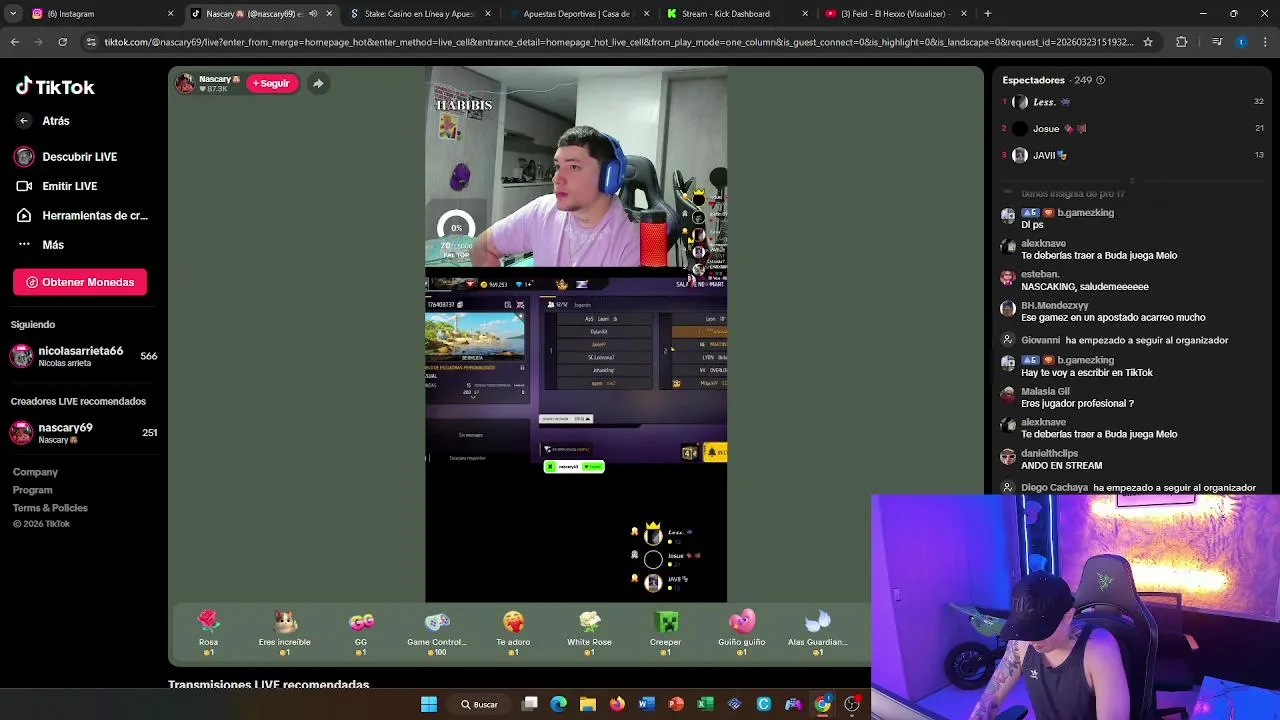Image resolution: width=1280 pixels, height=720 pixels.
Task: Click the Espectadores viewer count header
Action: pyautogui.click(x=1054, y=80)
